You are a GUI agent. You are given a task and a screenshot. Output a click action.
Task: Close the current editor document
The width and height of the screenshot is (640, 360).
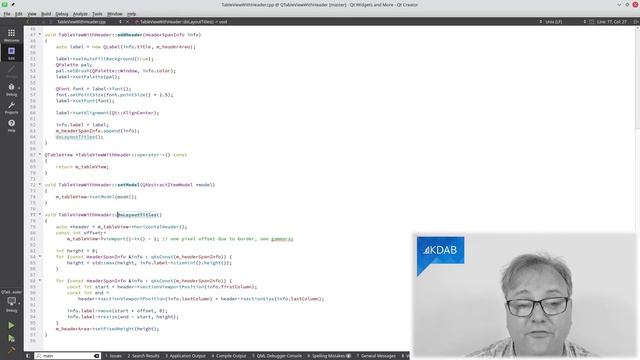click(x=127, y=22)
